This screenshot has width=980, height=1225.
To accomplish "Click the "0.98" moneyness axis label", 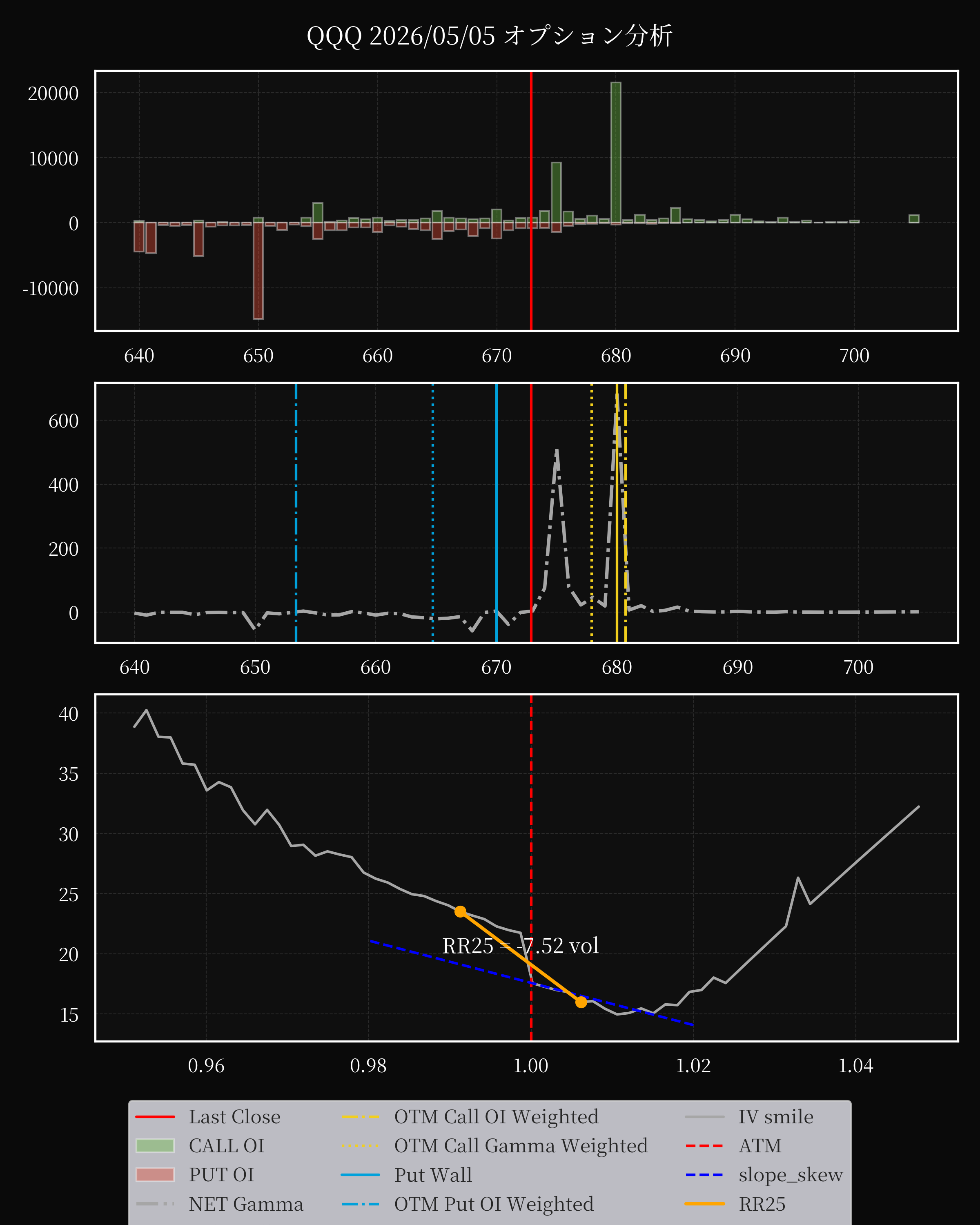I will [368, 1066].
